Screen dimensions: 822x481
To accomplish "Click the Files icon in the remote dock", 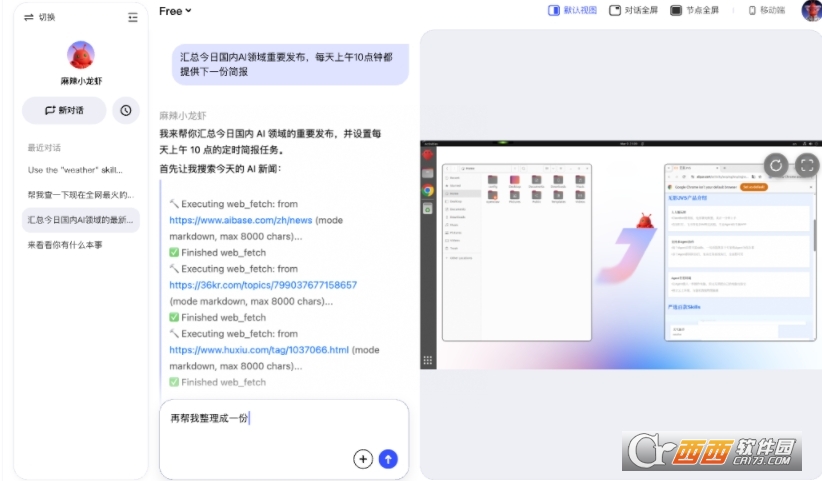I will [428, 173].
